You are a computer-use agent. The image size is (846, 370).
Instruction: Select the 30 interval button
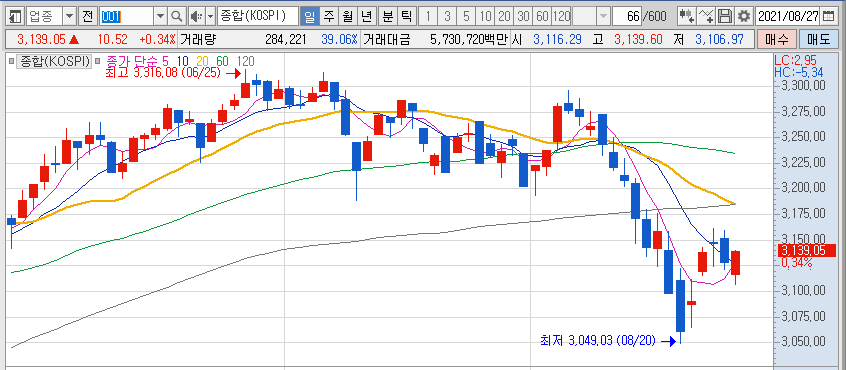523,16
